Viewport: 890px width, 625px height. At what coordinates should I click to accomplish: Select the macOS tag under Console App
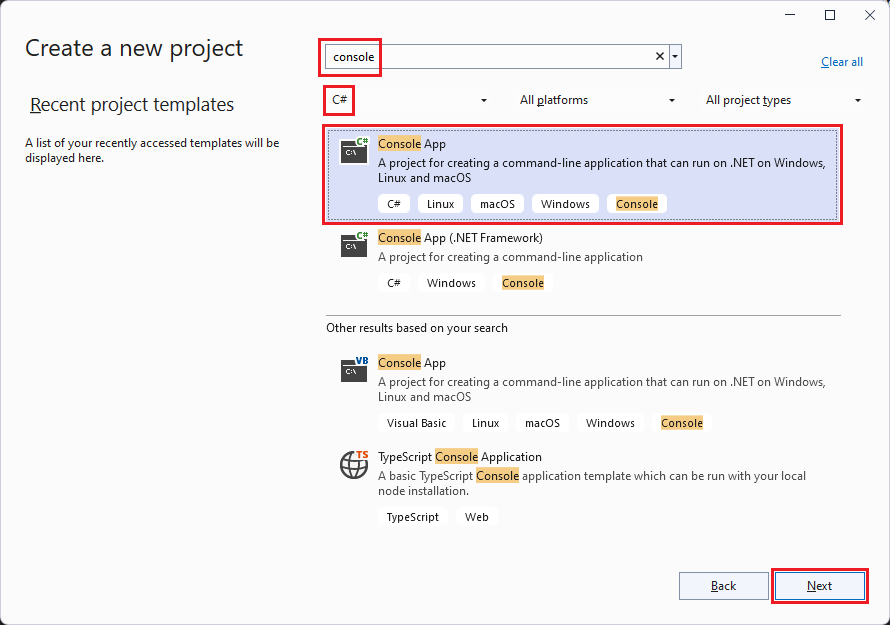[x=497, y=203]
